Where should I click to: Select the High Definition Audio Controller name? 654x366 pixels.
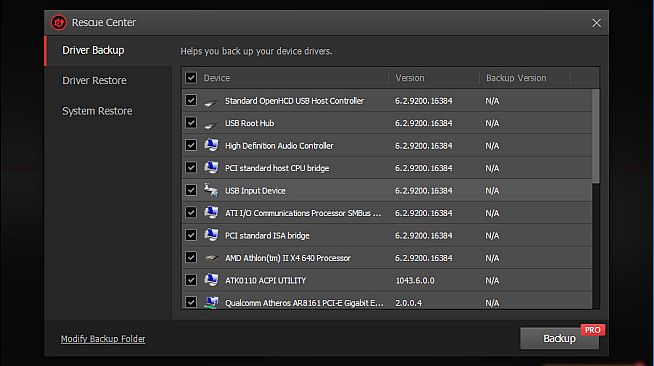pyautogui.click(x=279, y=146)
